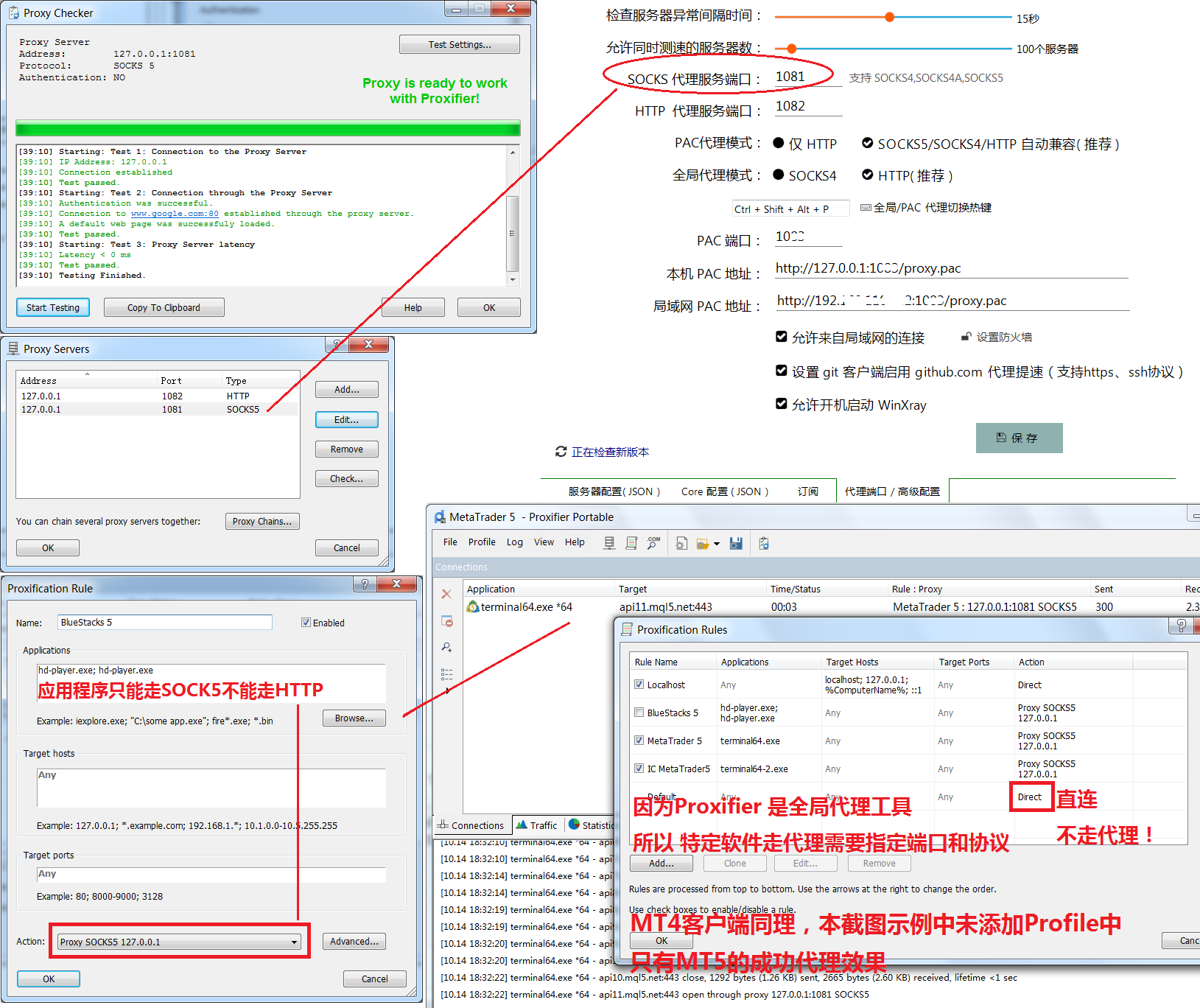Open Name Resolution (.COM magnifier) toolbar icon
Viewport: 1200px width, 1008px height.
(653, 543)
